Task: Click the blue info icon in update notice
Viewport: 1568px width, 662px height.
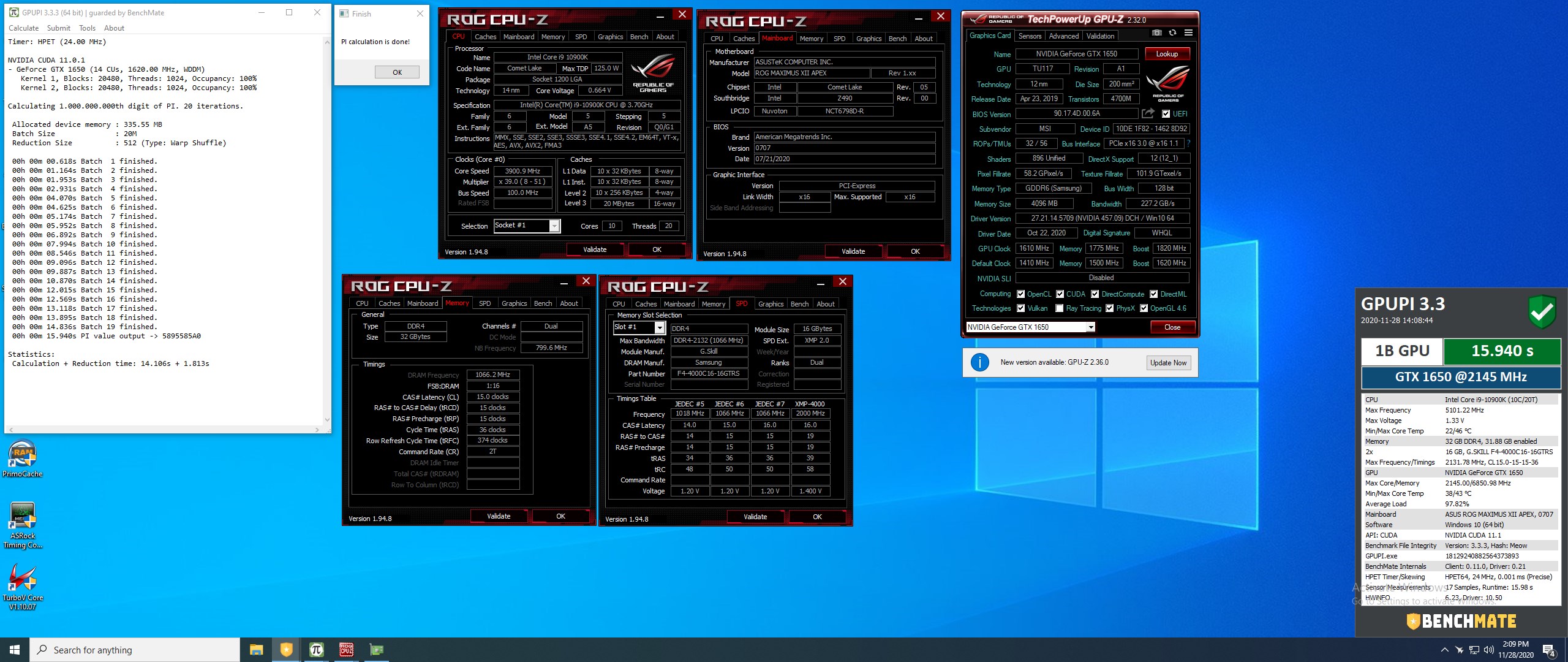Action: [979, 362]
